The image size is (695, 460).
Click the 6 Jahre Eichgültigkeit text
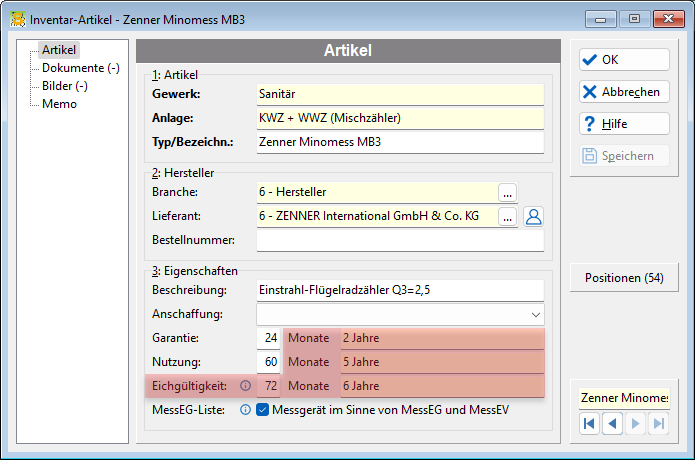361,386
